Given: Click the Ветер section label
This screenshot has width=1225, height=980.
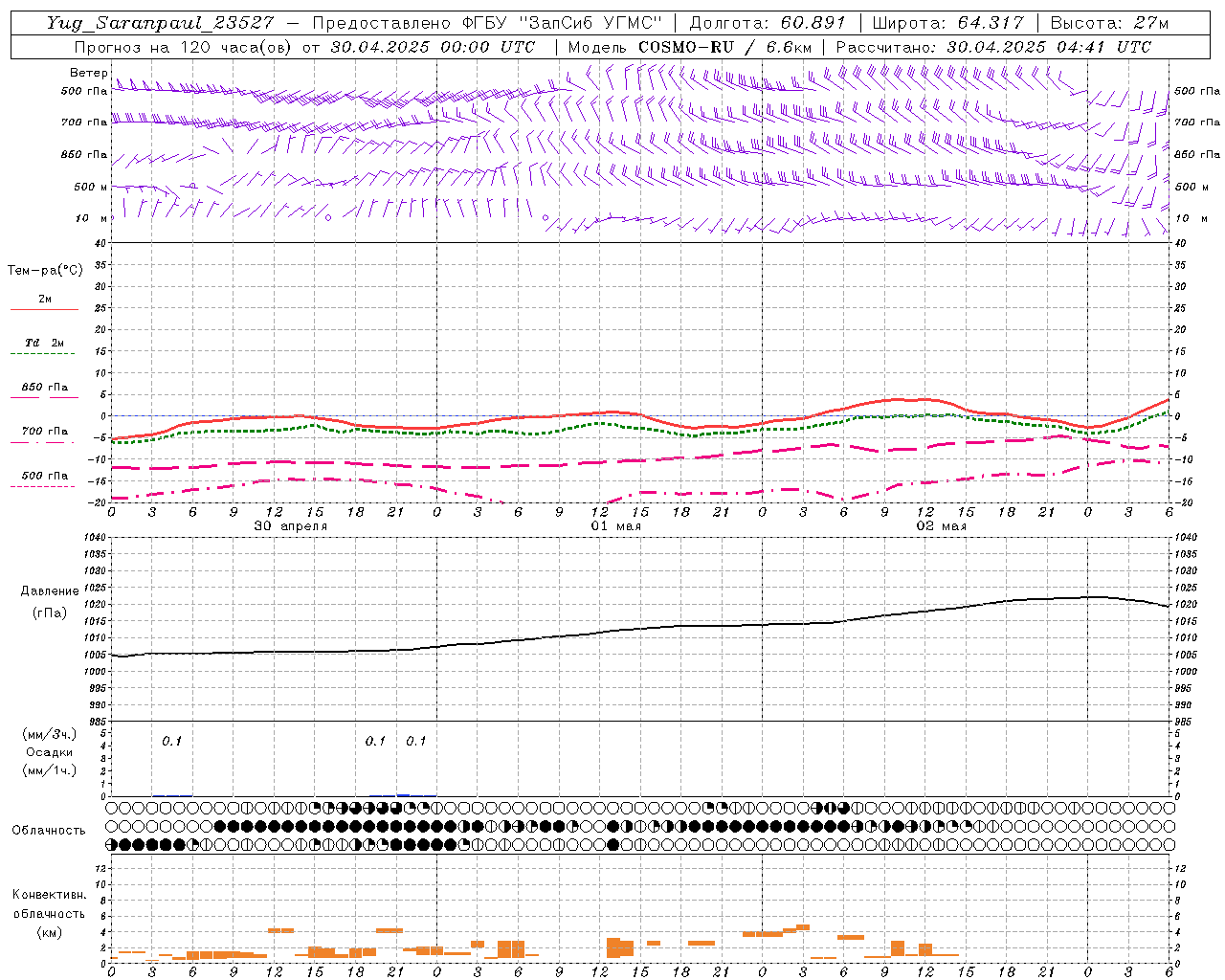Looking at the screenshot, I should 88,73.
